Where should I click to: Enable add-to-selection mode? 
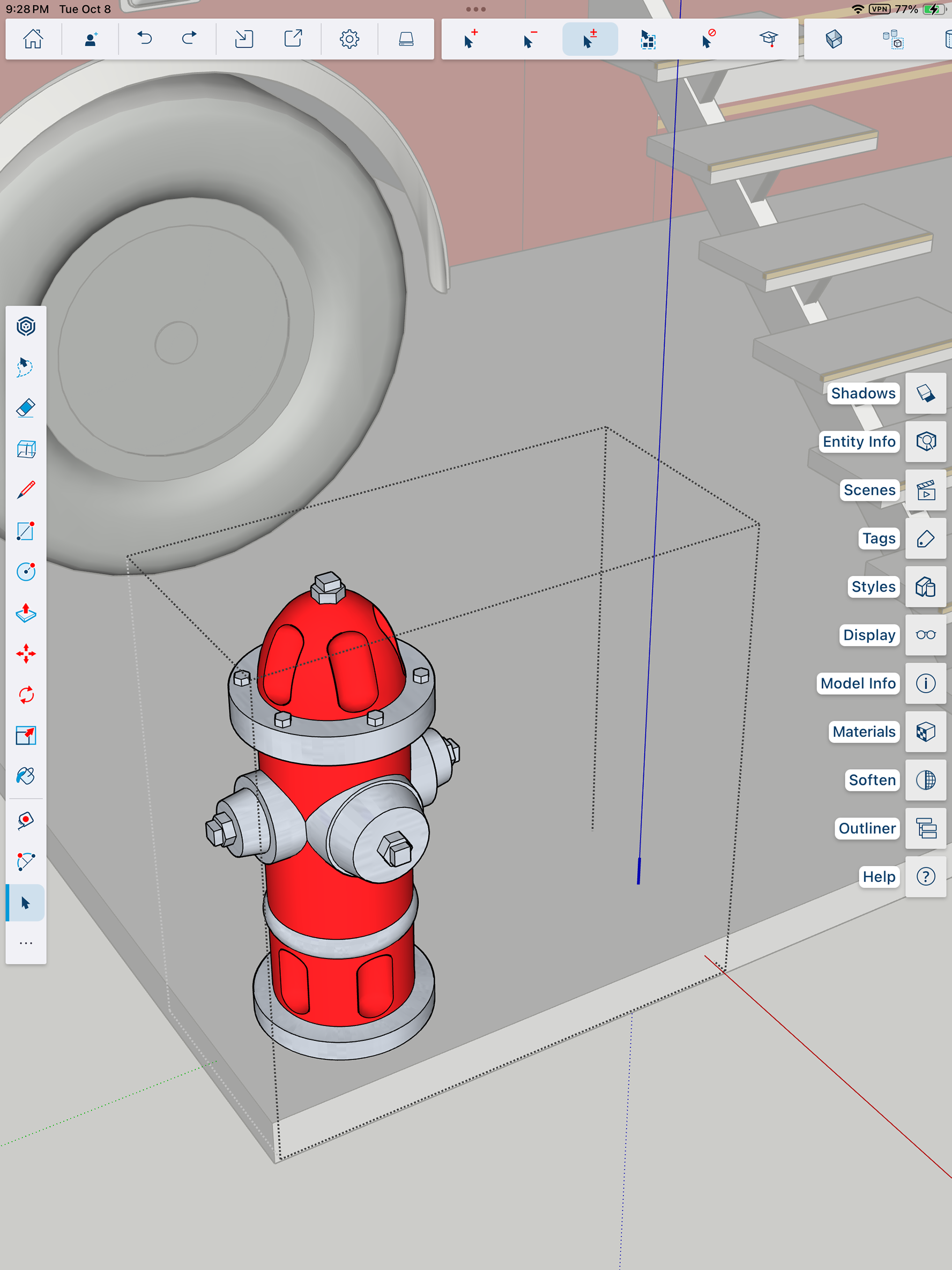(470, 39)
